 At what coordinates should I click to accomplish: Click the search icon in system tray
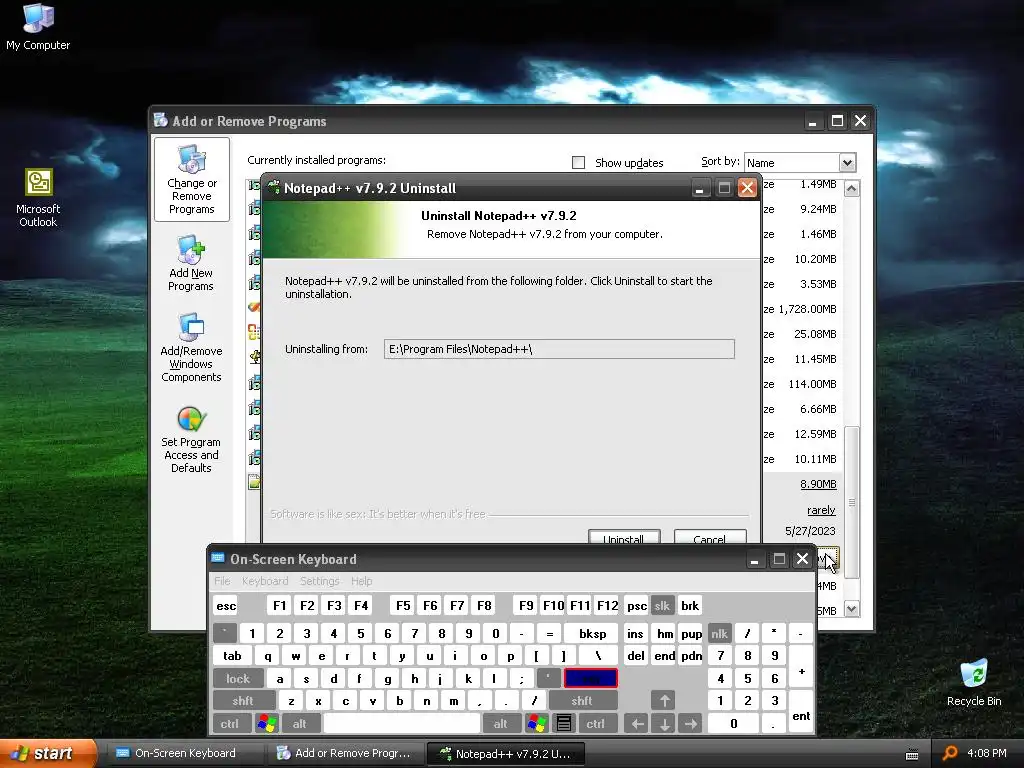click(x=950, y=754)
